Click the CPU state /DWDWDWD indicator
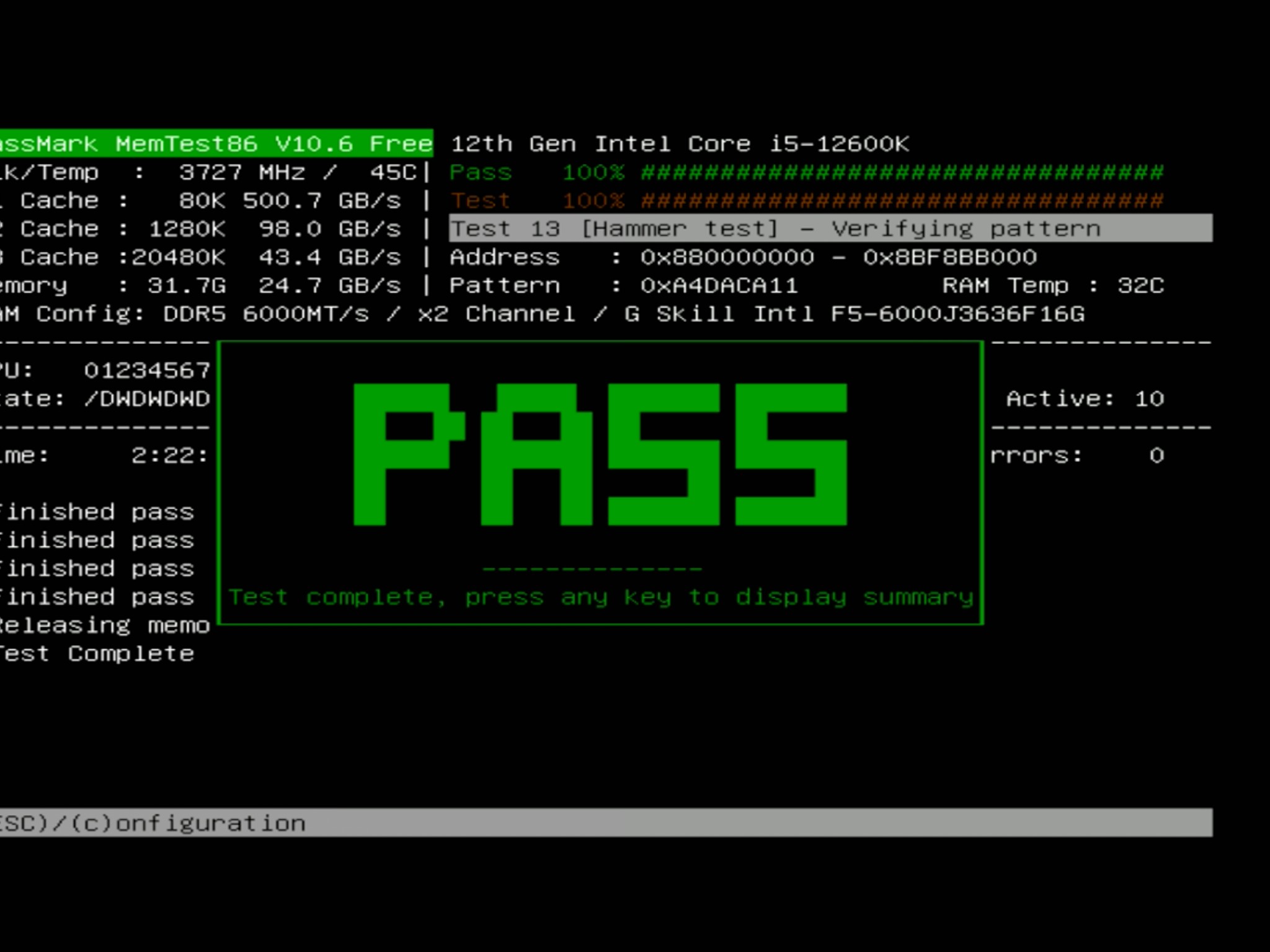 147,399
